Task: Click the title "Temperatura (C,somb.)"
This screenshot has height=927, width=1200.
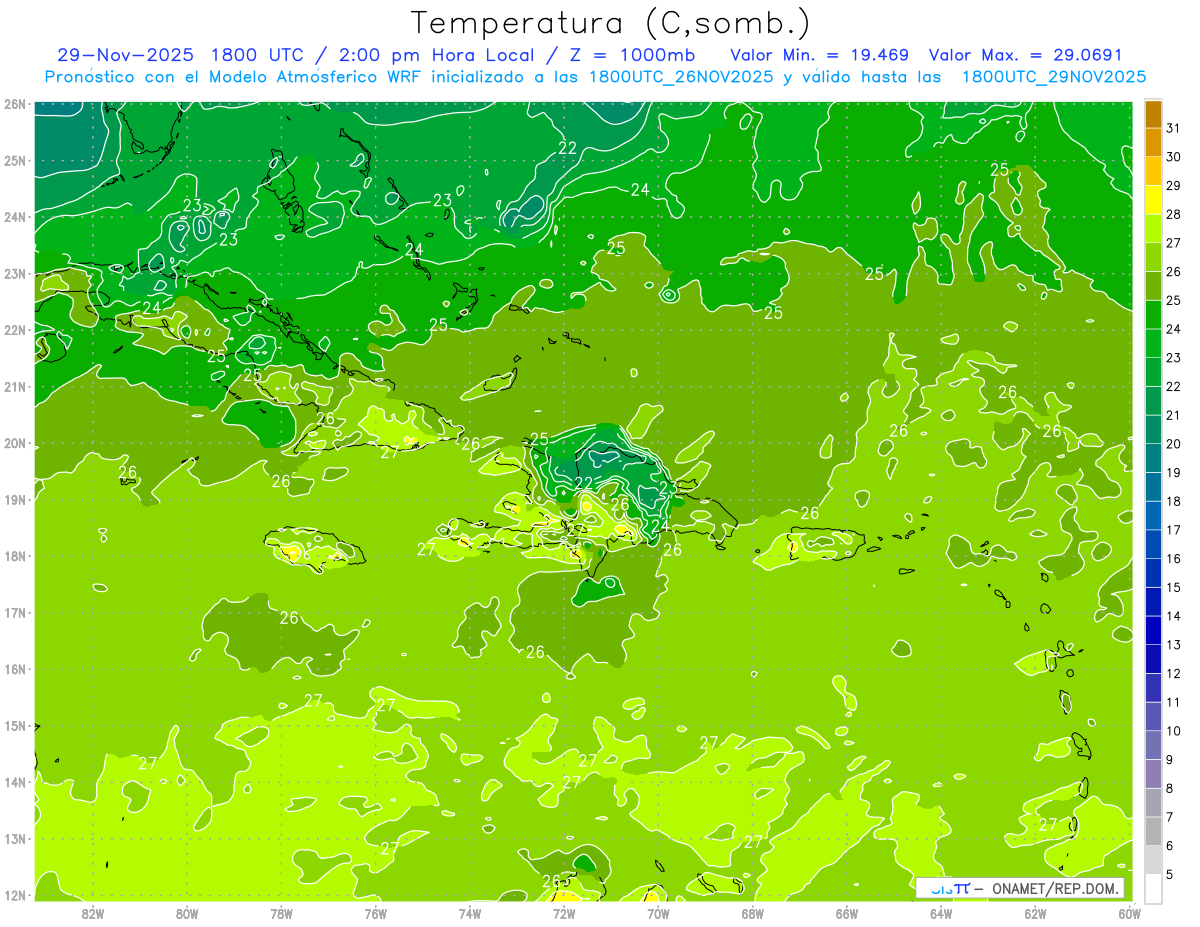Action: point(611,23)
